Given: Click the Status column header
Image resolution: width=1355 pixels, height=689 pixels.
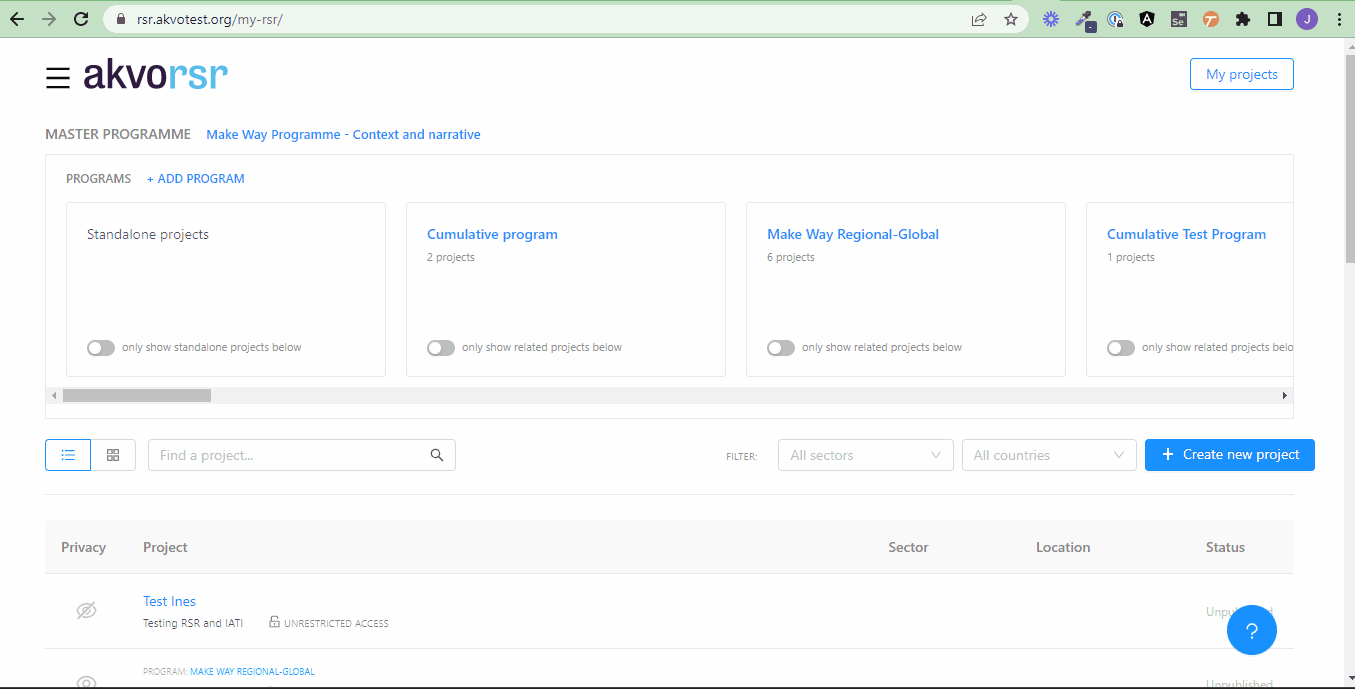Looking at the screenshot, I should (1225, 547).
